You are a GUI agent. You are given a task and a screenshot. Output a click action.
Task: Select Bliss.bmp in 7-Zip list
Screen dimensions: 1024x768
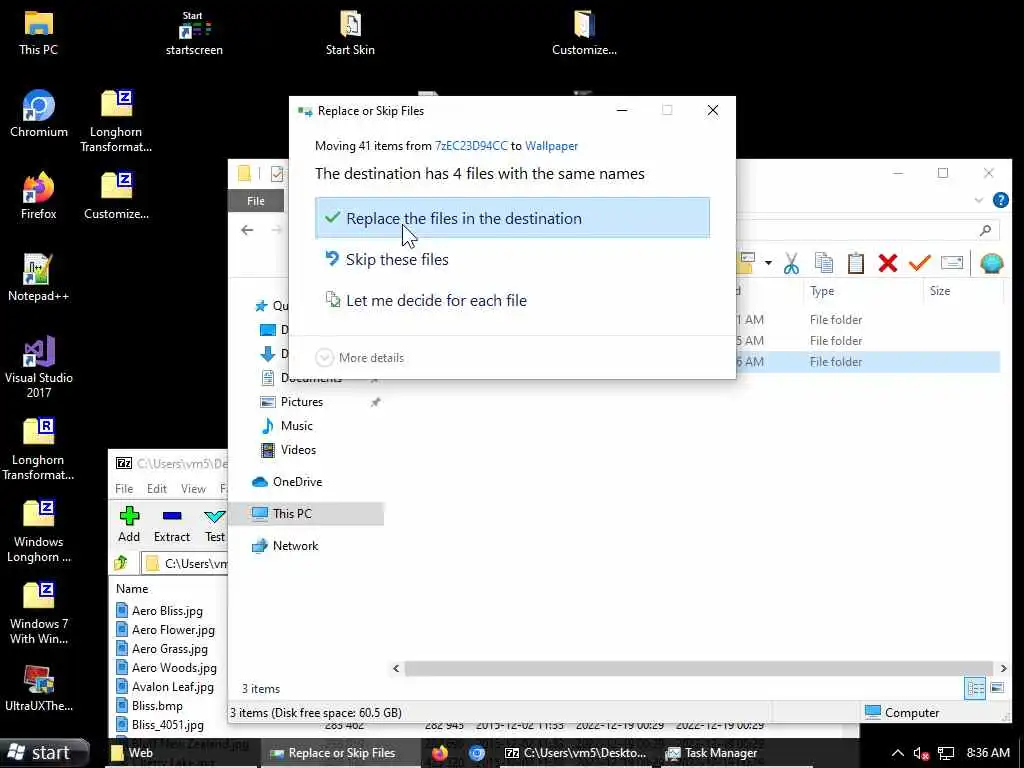[x=157, y=706]
